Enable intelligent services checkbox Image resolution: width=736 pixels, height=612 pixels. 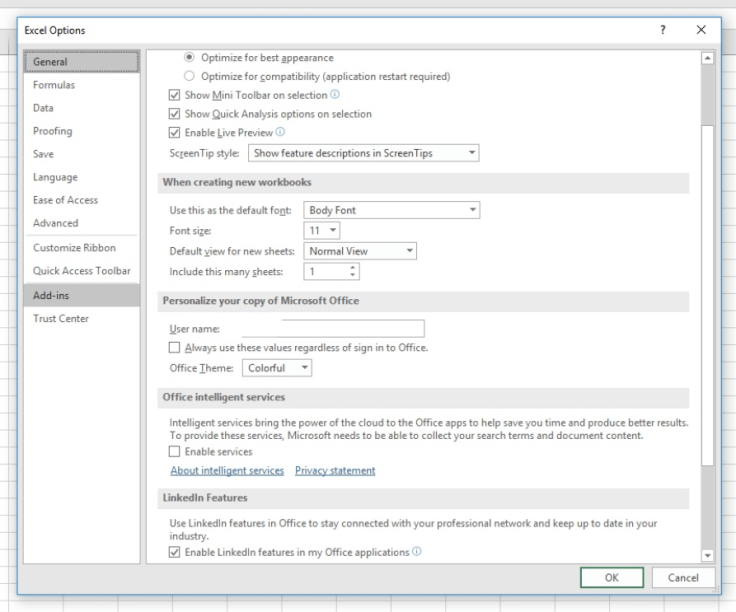click(x=175, y=452)
